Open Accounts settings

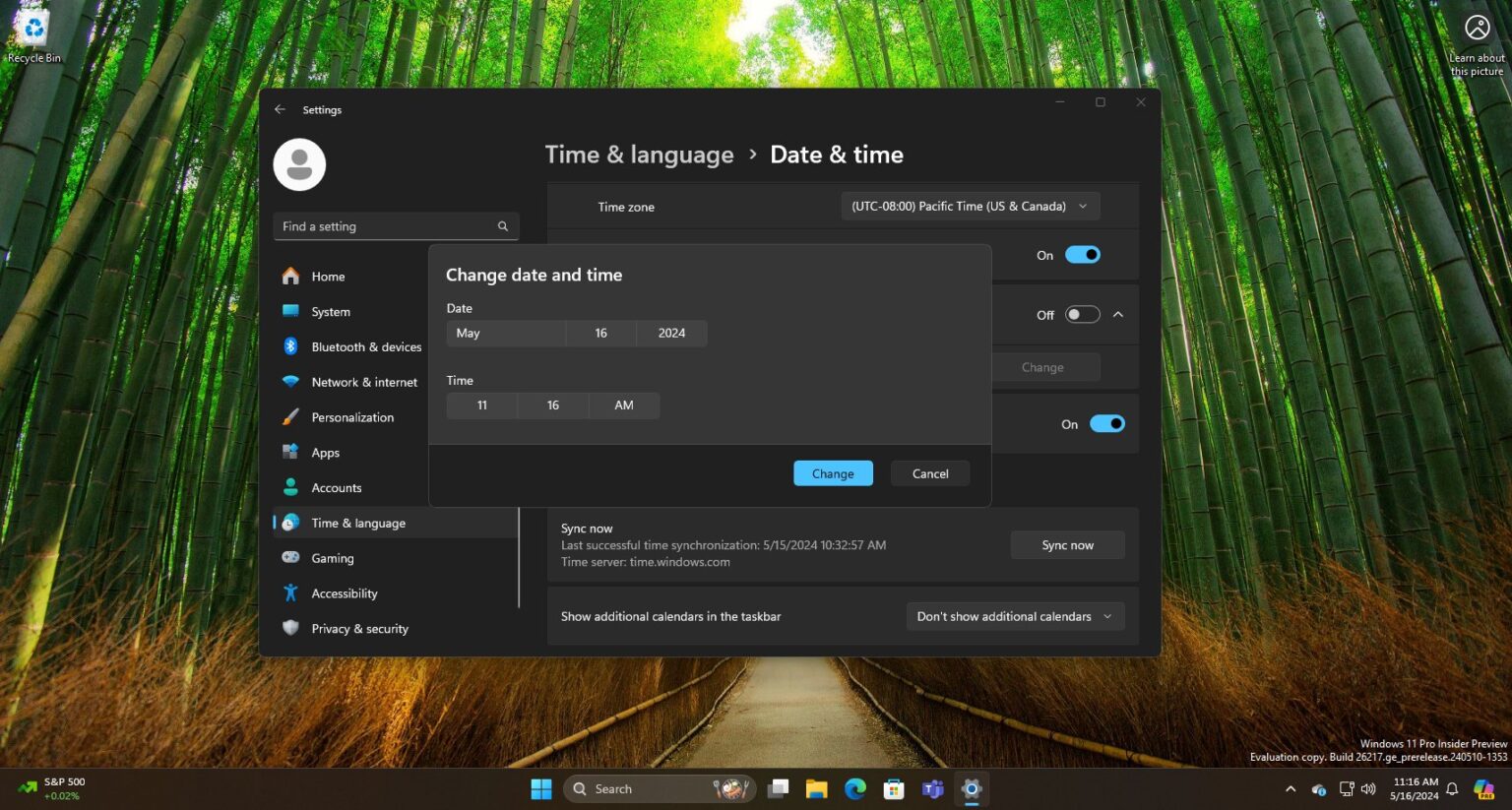click(x=336, y=487)
